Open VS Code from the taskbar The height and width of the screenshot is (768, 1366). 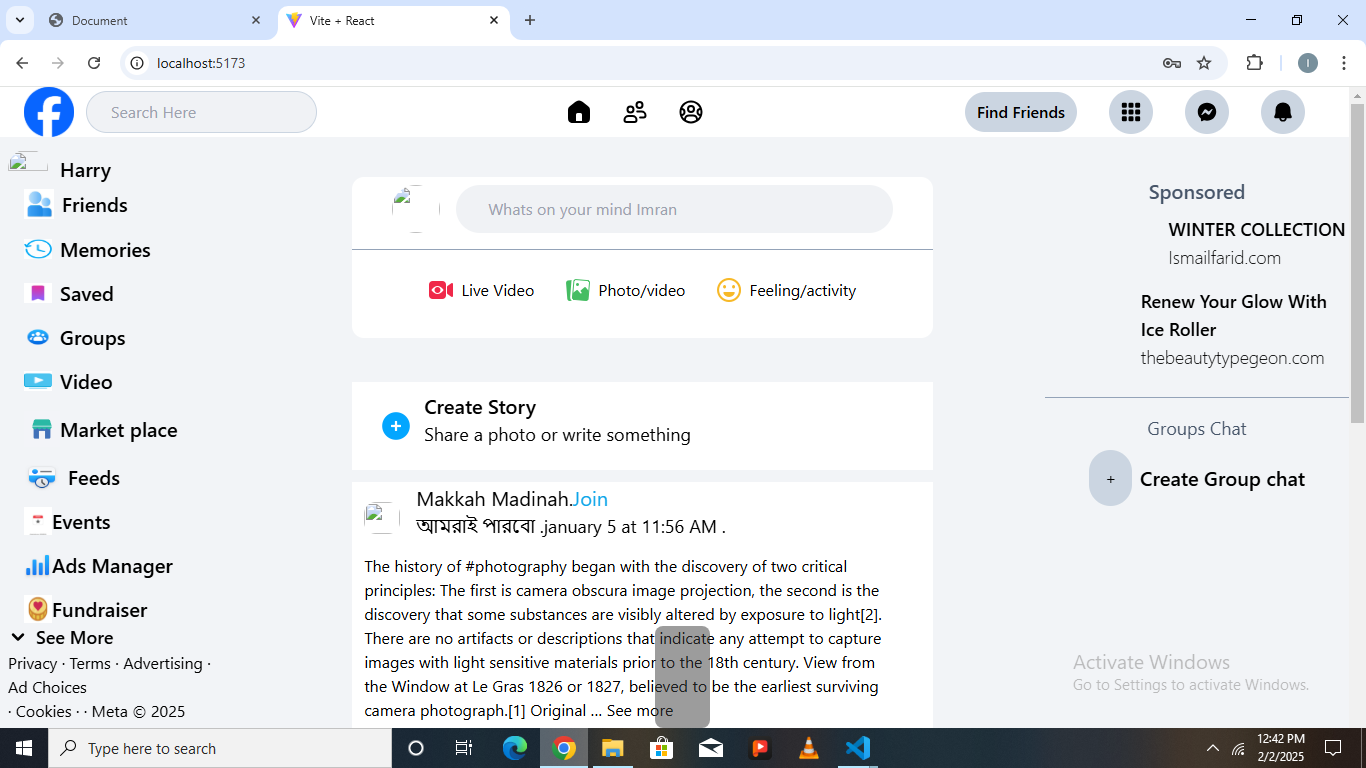click(858, 748)
